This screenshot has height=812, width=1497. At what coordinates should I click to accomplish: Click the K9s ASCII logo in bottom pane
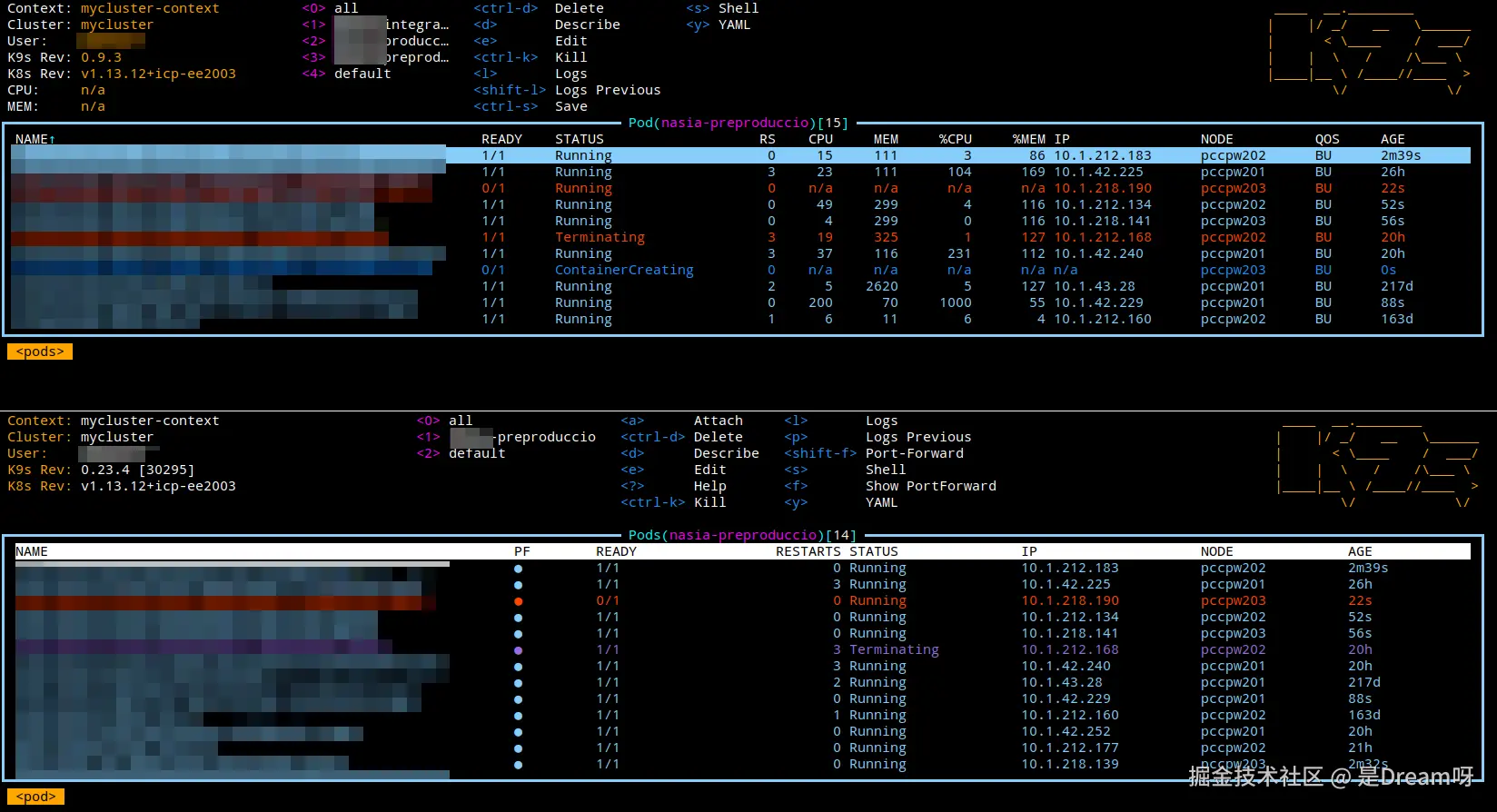tap(1378, 463)
